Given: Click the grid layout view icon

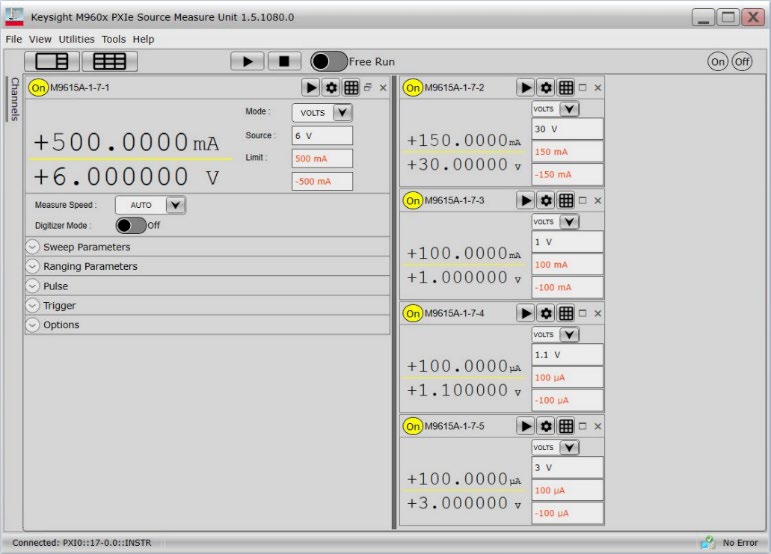Looking at the screenshot, I should pos(109,61).
